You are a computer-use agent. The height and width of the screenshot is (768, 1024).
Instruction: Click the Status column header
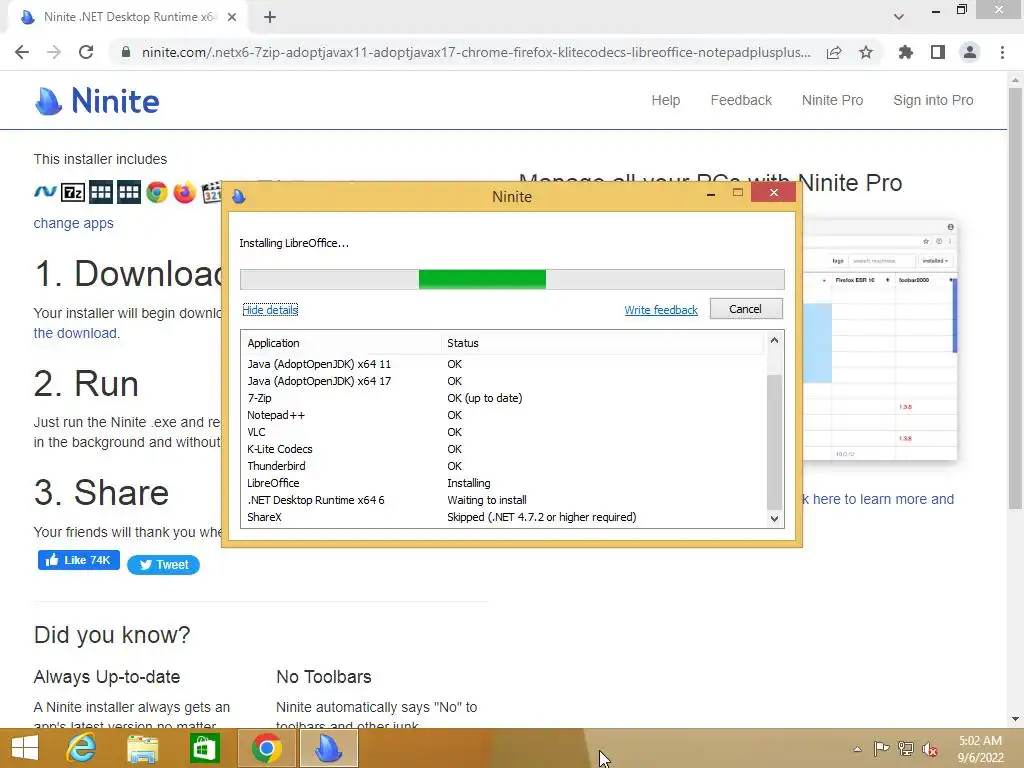[x=602, y=343]
